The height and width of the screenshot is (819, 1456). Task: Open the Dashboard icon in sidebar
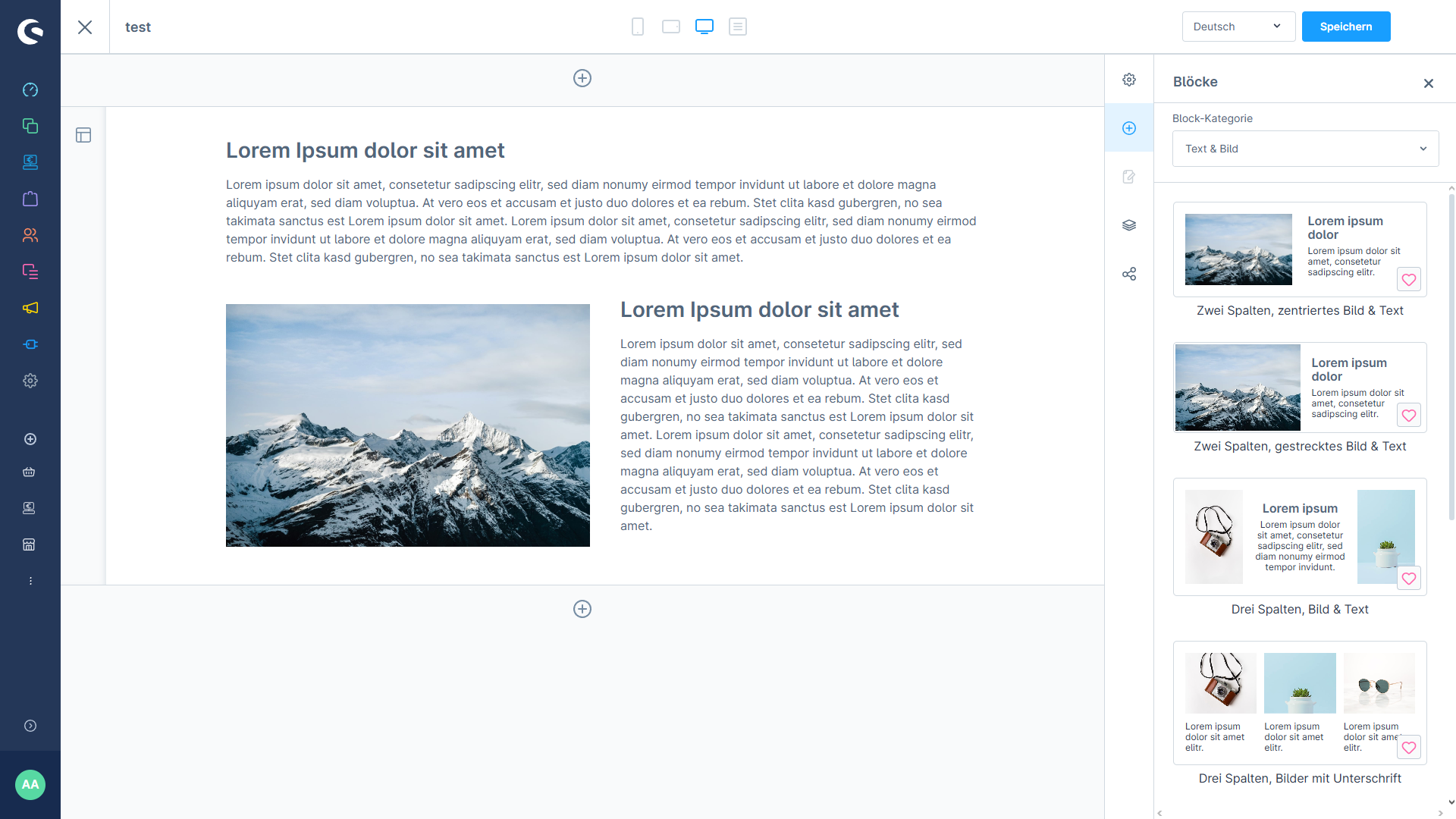pyautogui.click(x=30, y=89)
